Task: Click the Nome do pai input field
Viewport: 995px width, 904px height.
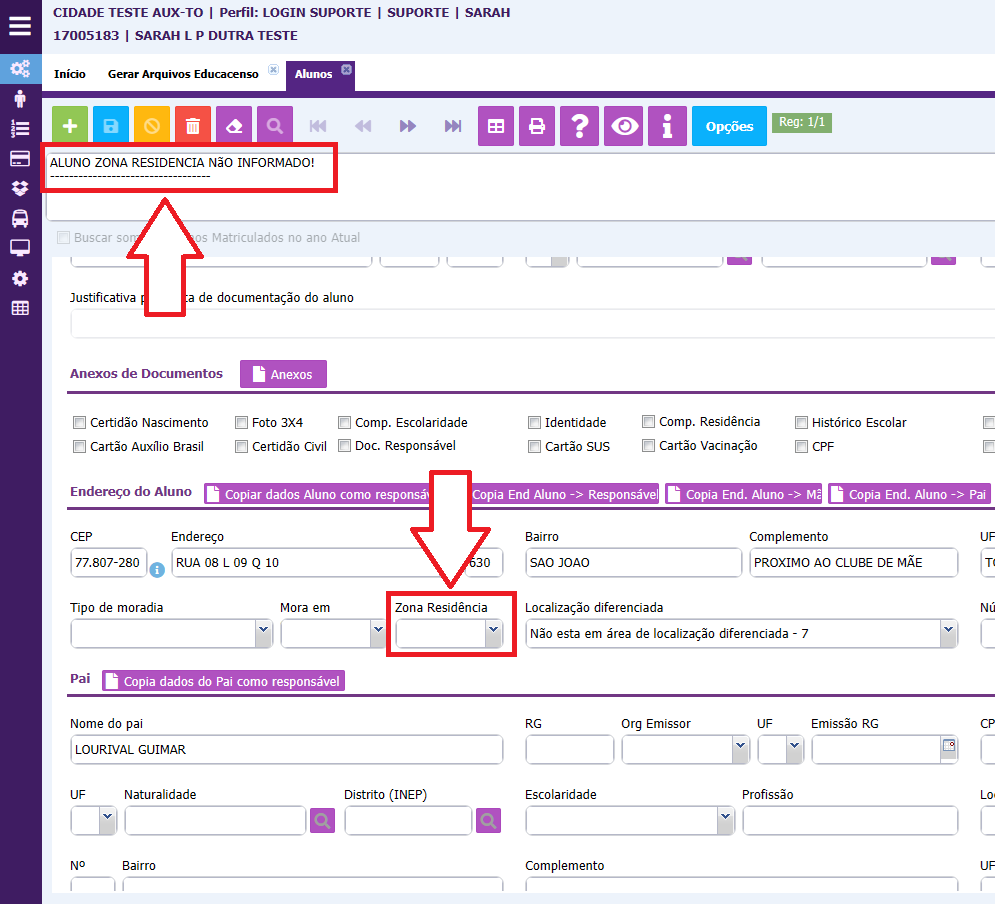Action: [x=286, y=750]
